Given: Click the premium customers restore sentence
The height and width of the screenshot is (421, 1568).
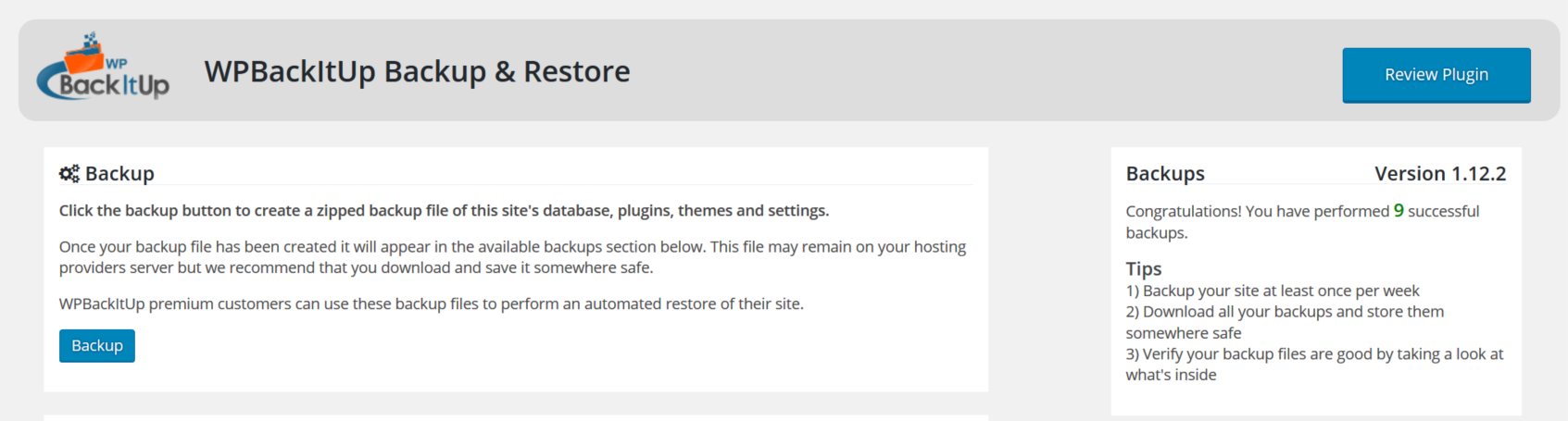Looking at the screenshot, I should (432, 303).
